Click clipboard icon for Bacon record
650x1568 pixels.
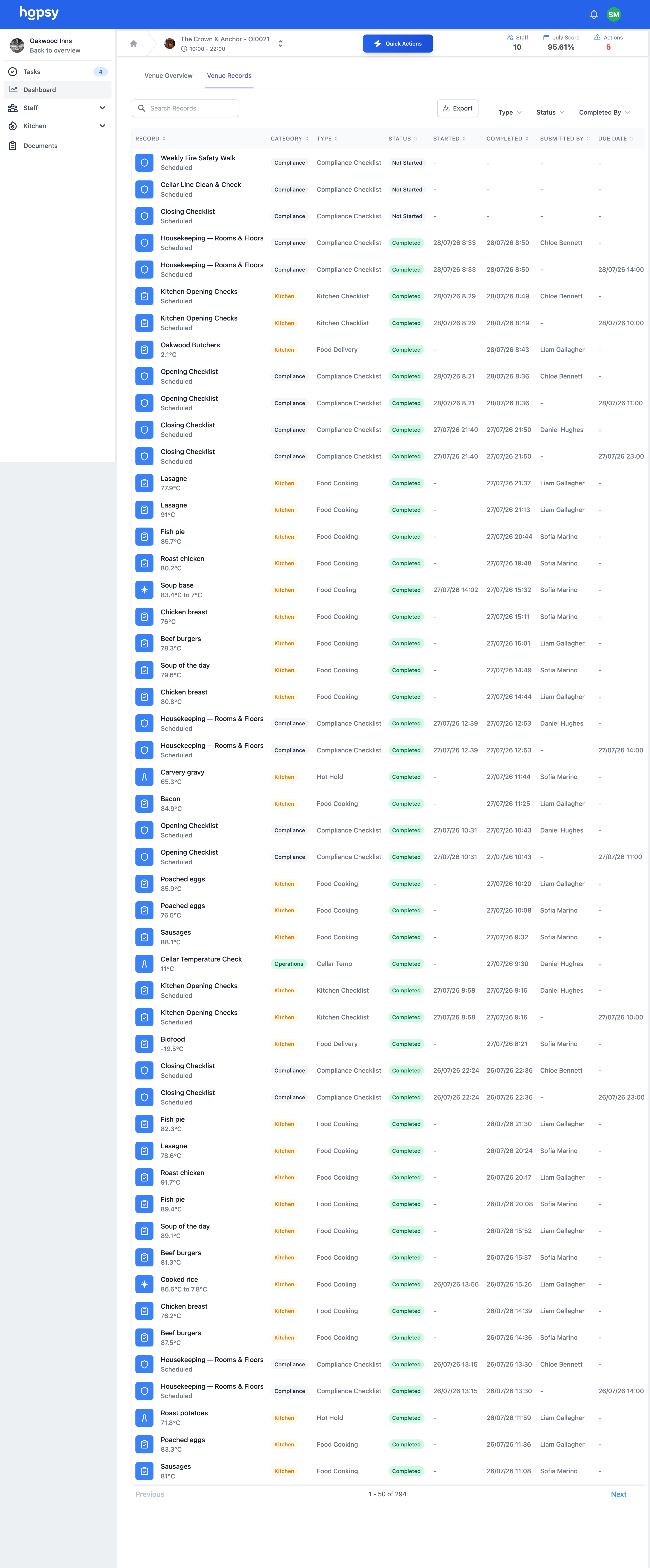point(144,803)
